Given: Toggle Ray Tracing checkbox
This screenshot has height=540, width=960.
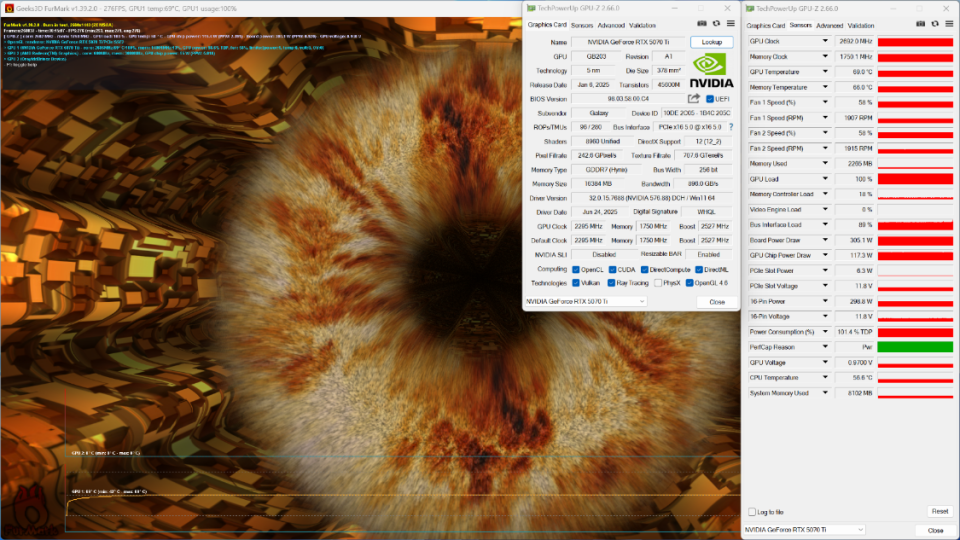Looking at the screenshot, I should (x=611, y=283).
